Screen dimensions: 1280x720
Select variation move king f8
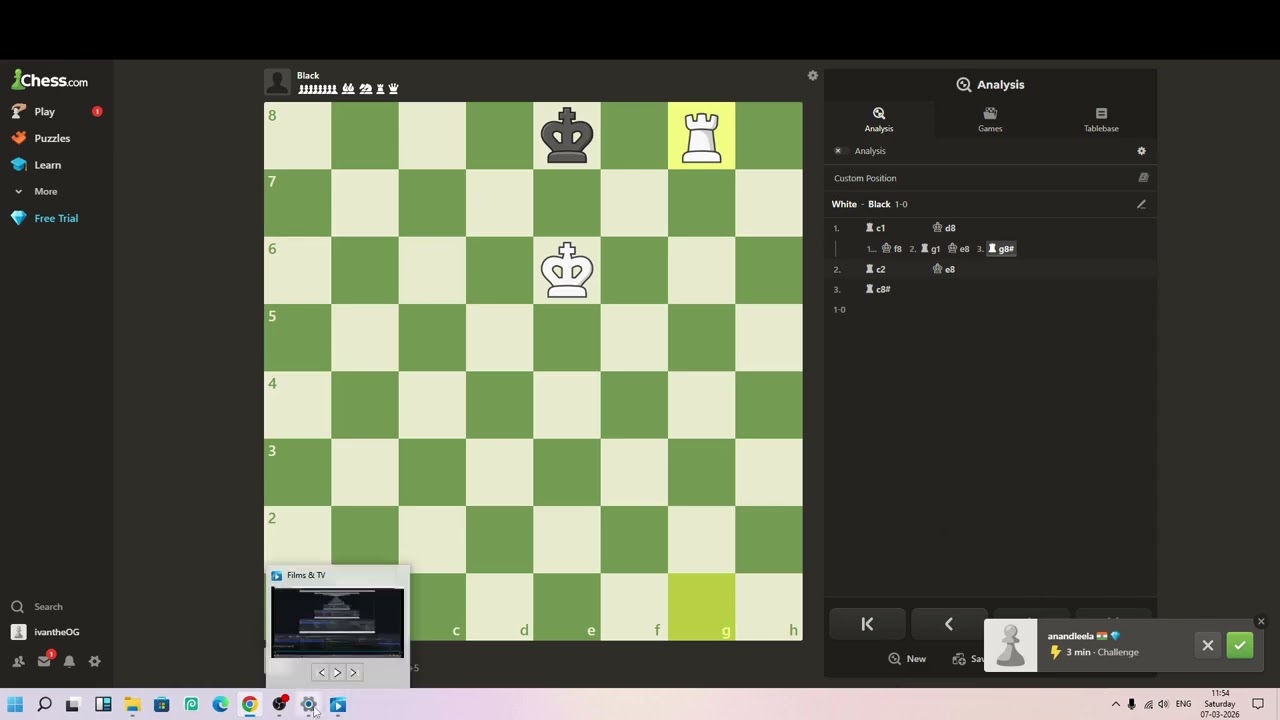891,249
